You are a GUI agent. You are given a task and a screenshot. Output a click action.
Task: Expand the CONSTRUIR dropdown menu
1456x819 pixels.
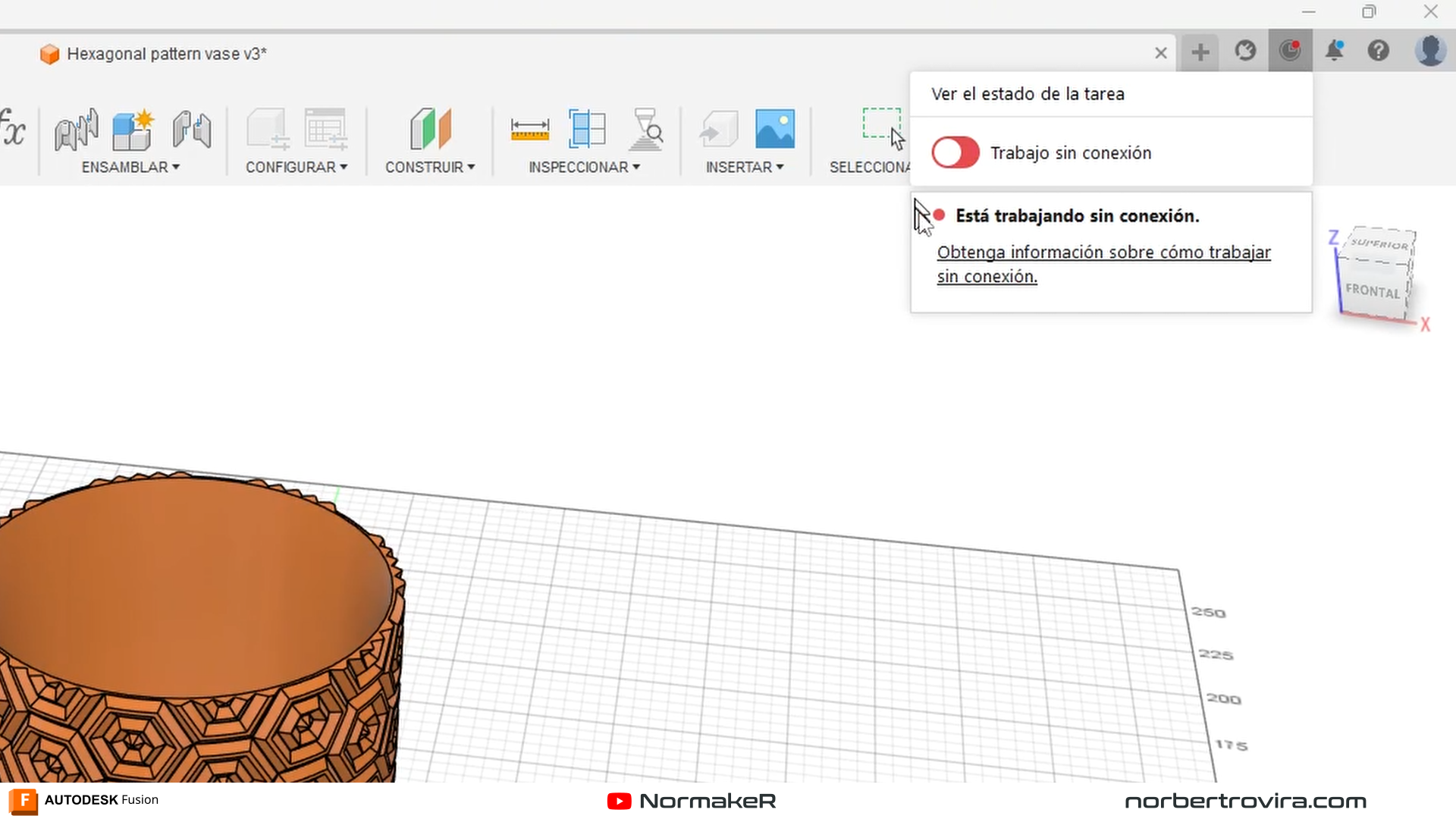coord(429,167)
